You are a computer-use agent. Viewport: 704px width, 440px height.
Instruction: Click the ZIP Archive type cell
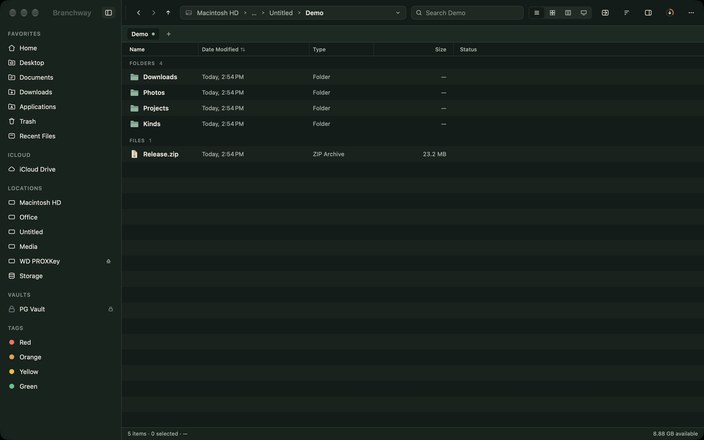point(328,154)
